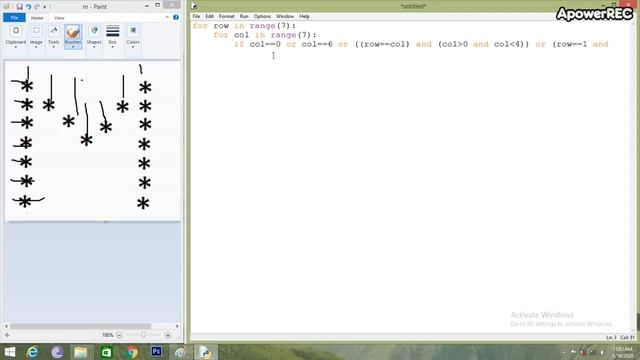Expand the Clipboard group in Paint
The width and height of the screenshot is (640, 360).
point(16,37)
